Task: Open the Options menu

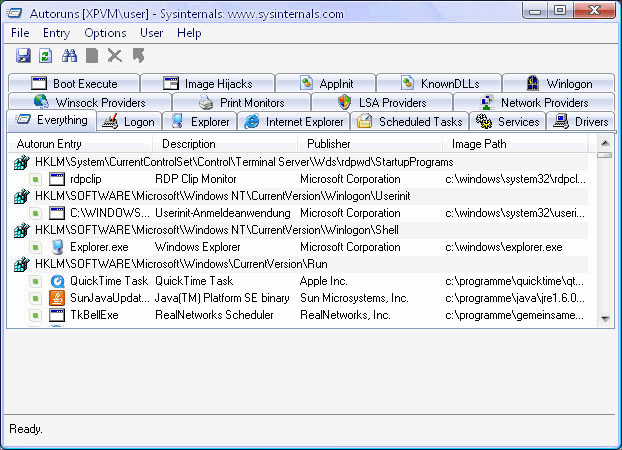Action: point(105,33)
